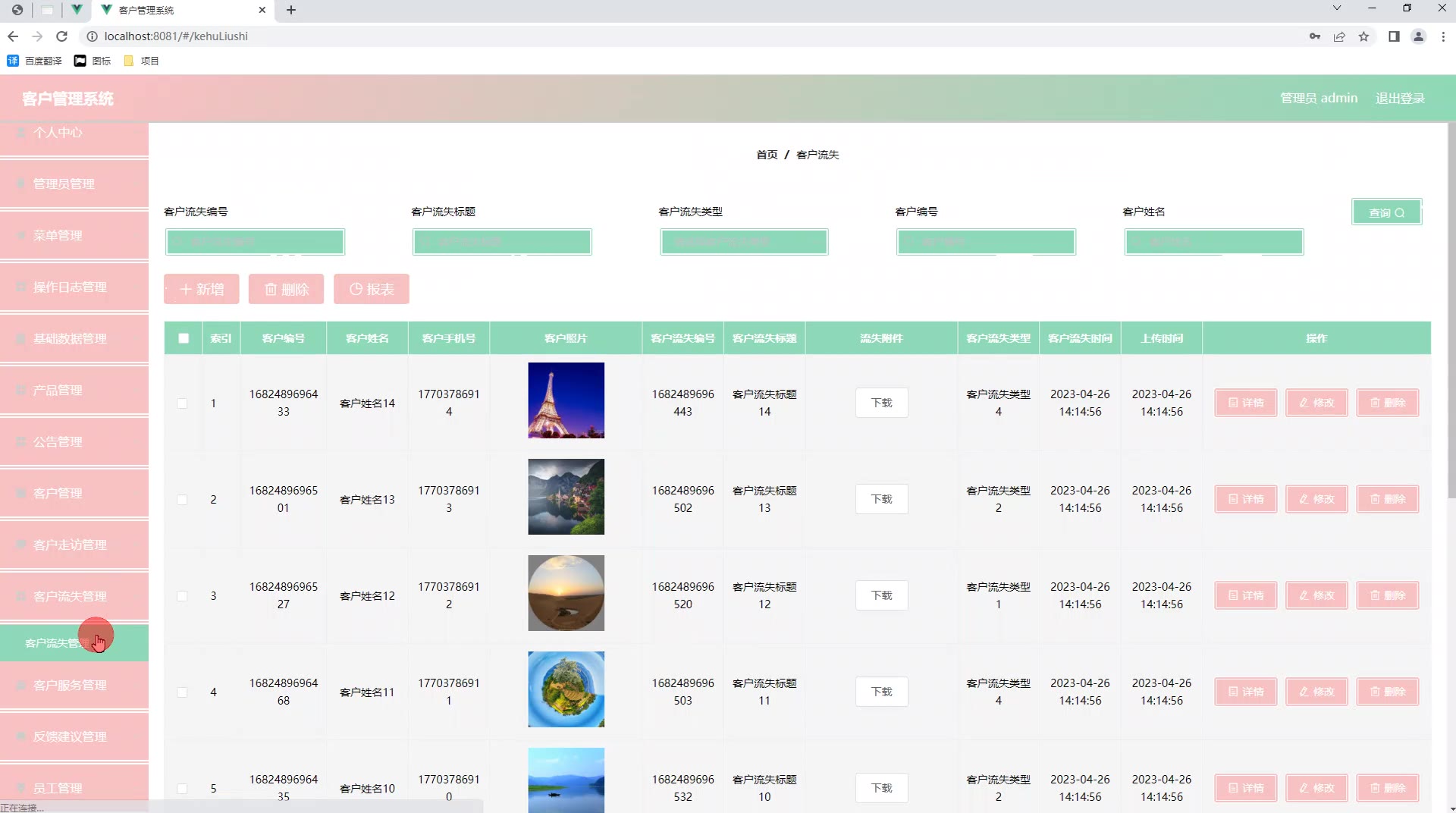Viewport: 1456px width, 813px height.
Task: Open a new browser tab
Action: [291, 10]
